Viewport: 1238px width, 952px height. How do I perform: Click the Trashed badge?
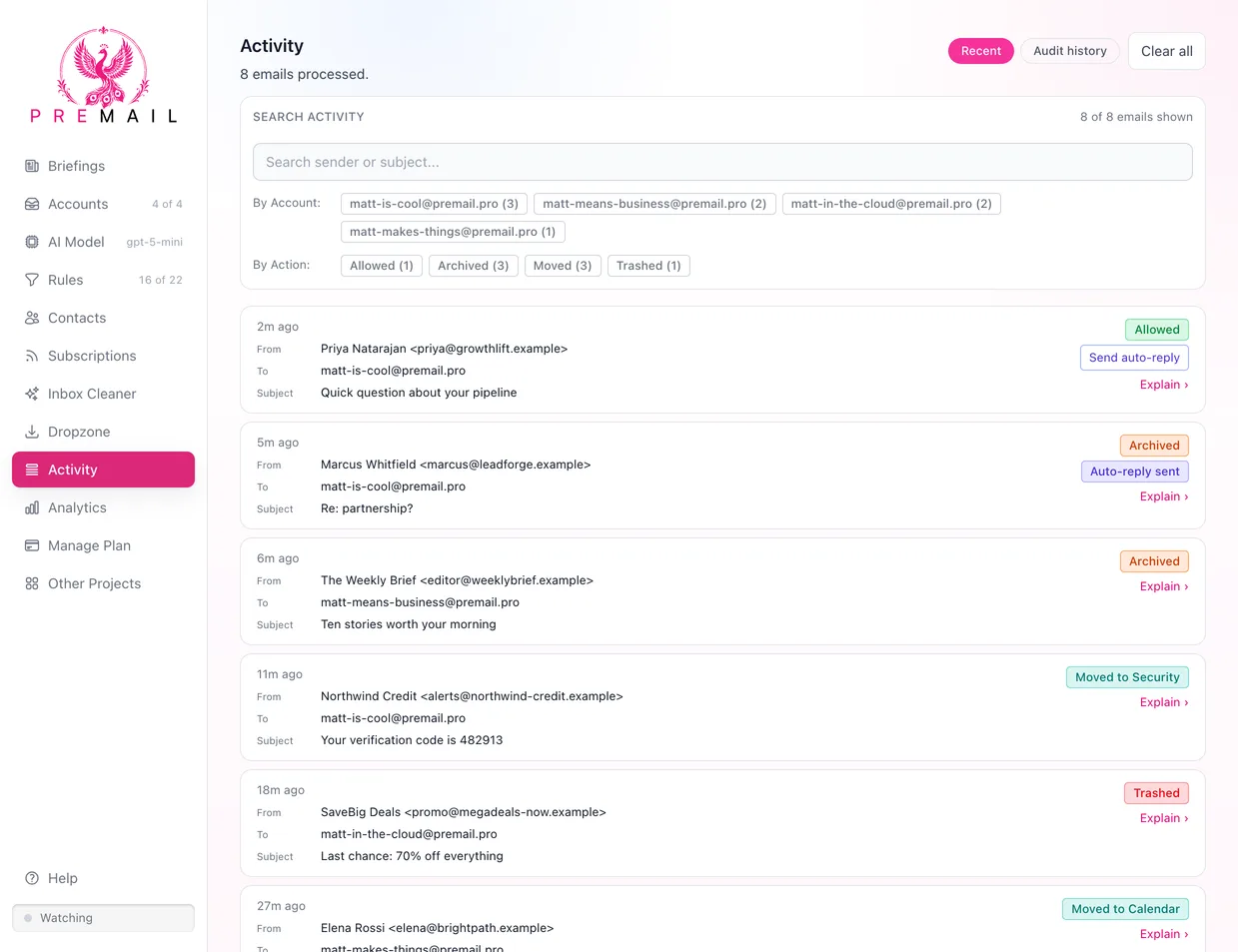pos(1156,793)
